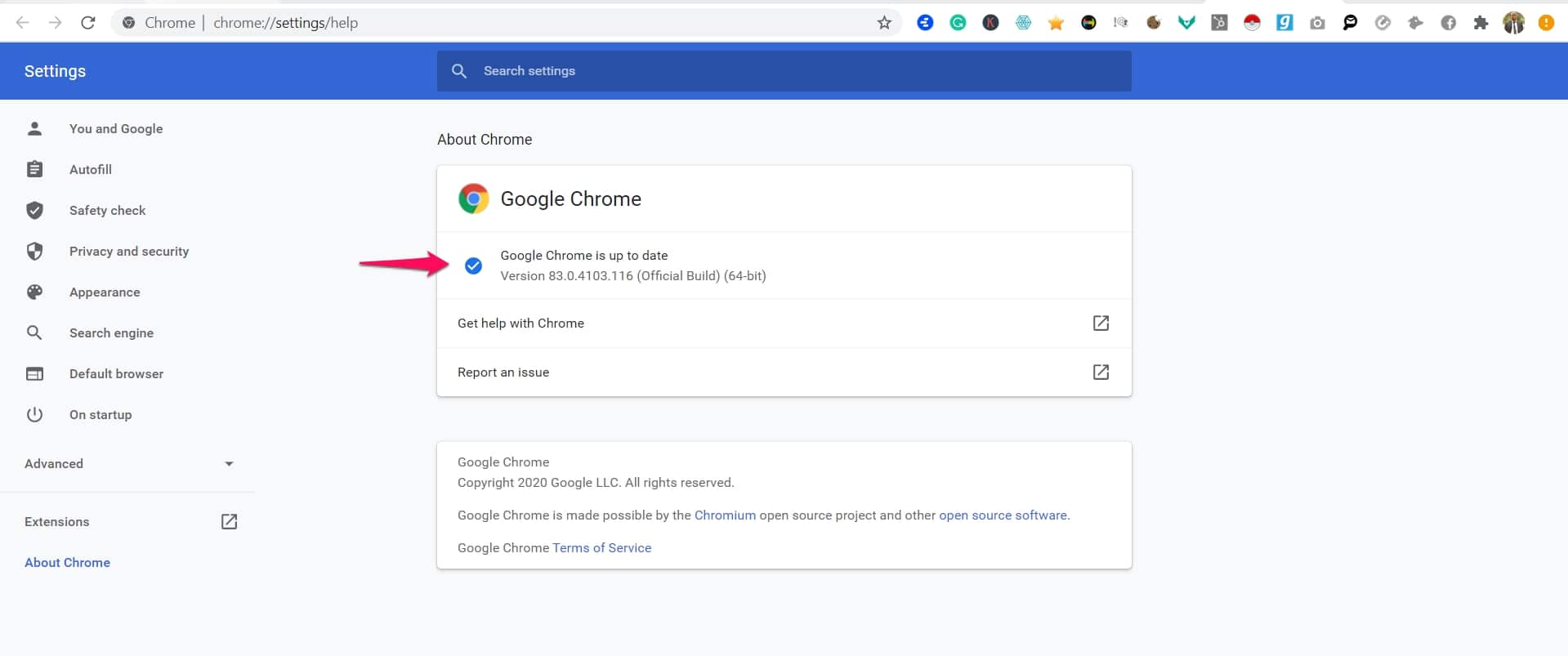Click the Search settings field
The width and height of the screenshot is (1568, 656).
click(x=784, y=71)
